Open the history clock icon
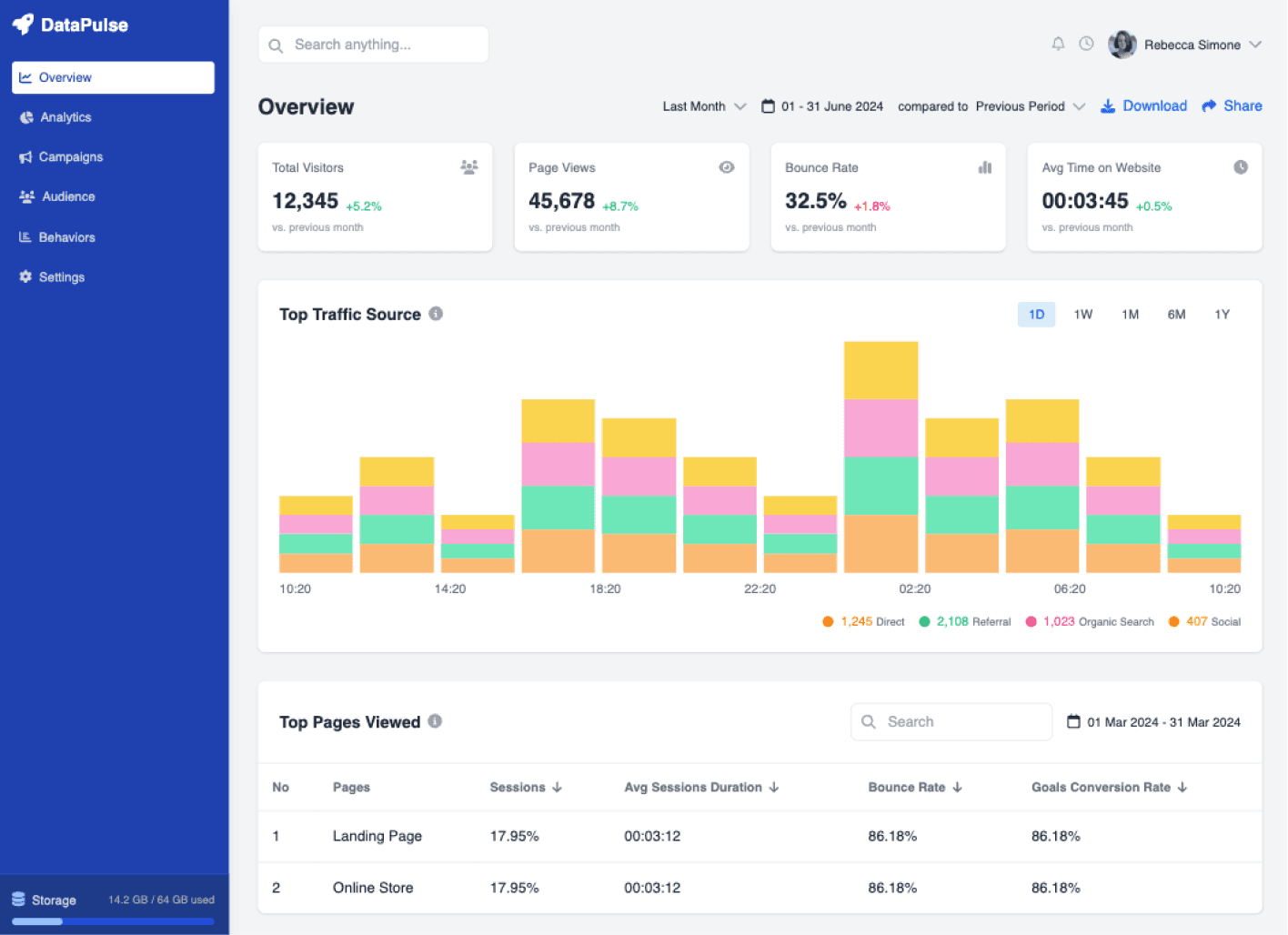Viewport: 1288px width, 935px height. click(1086, 44)
